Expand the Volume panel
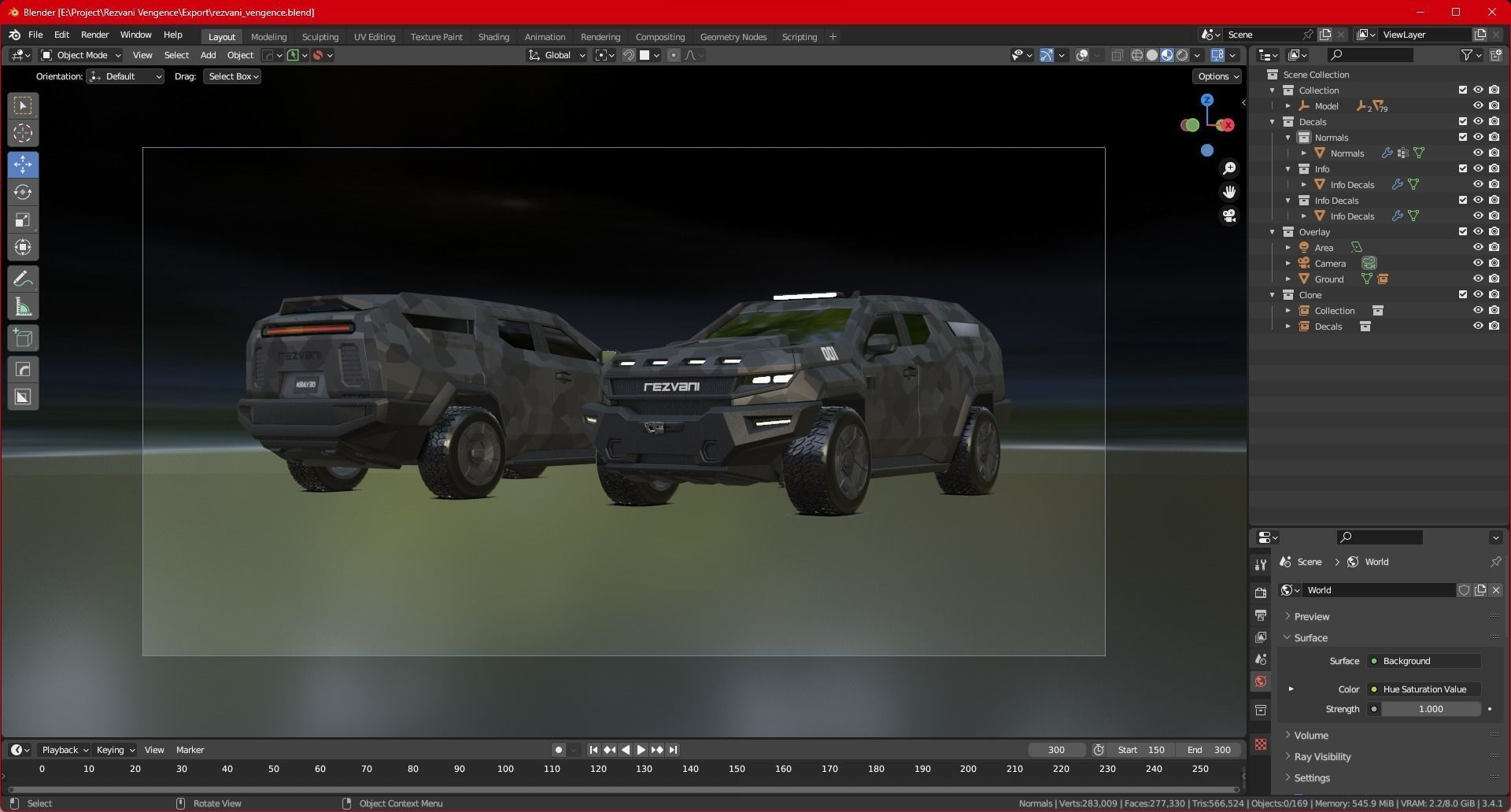 [1310, 735]
